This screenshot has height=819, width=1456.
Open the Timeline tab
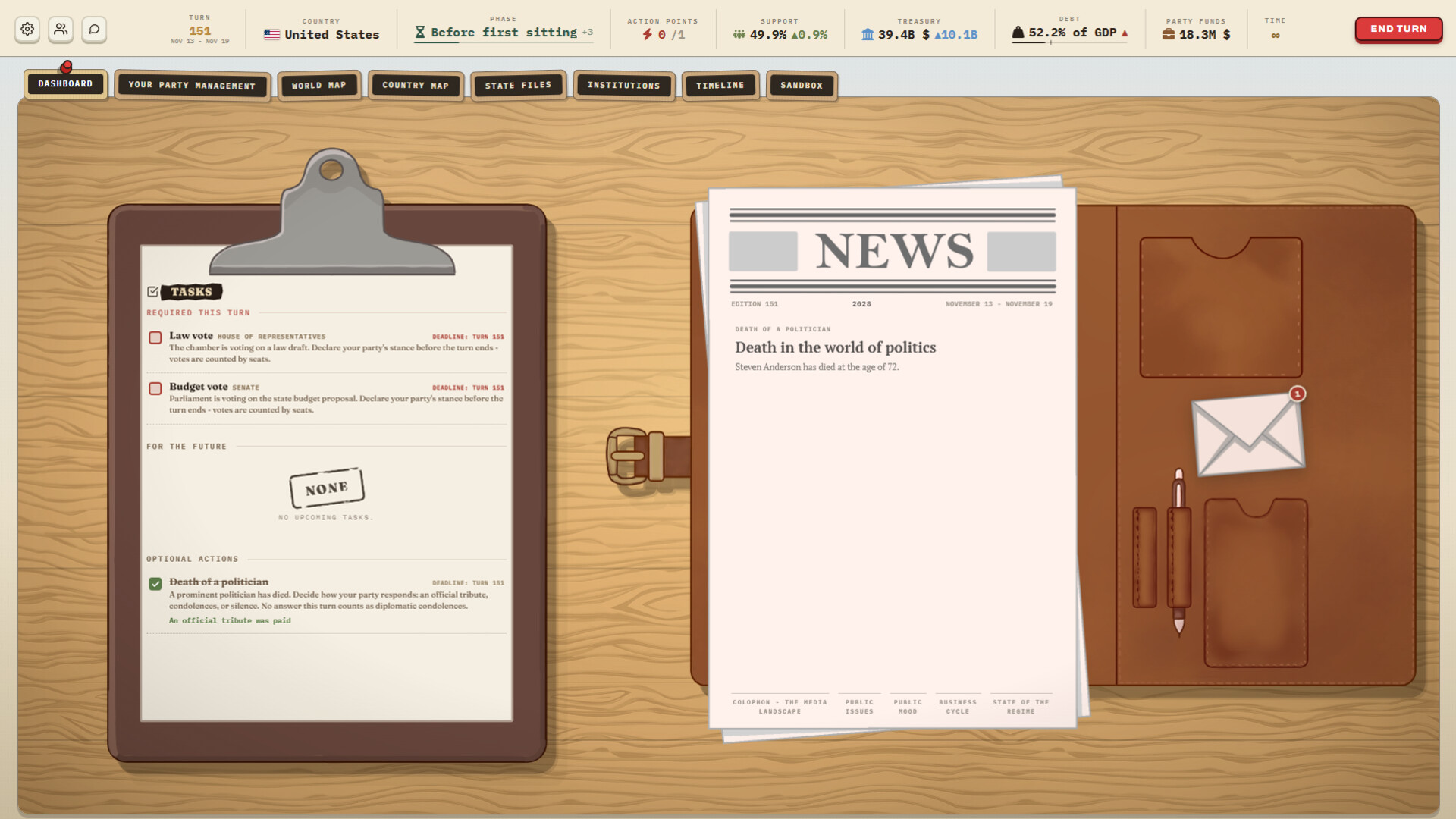[720, 86]
